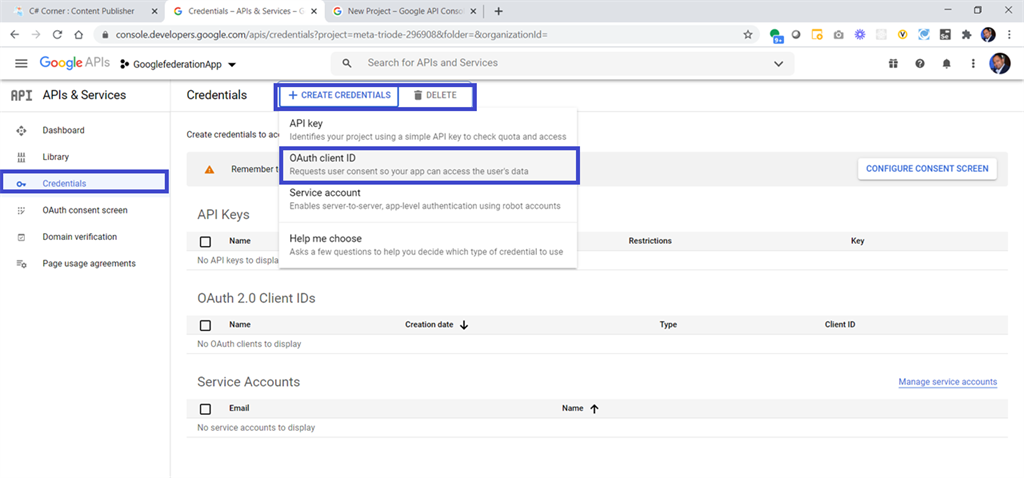Screen dimensions: 1024x478
Task: Click CONFIGURE CONSENT SCREEN button
Action: [x=927, y=168]
